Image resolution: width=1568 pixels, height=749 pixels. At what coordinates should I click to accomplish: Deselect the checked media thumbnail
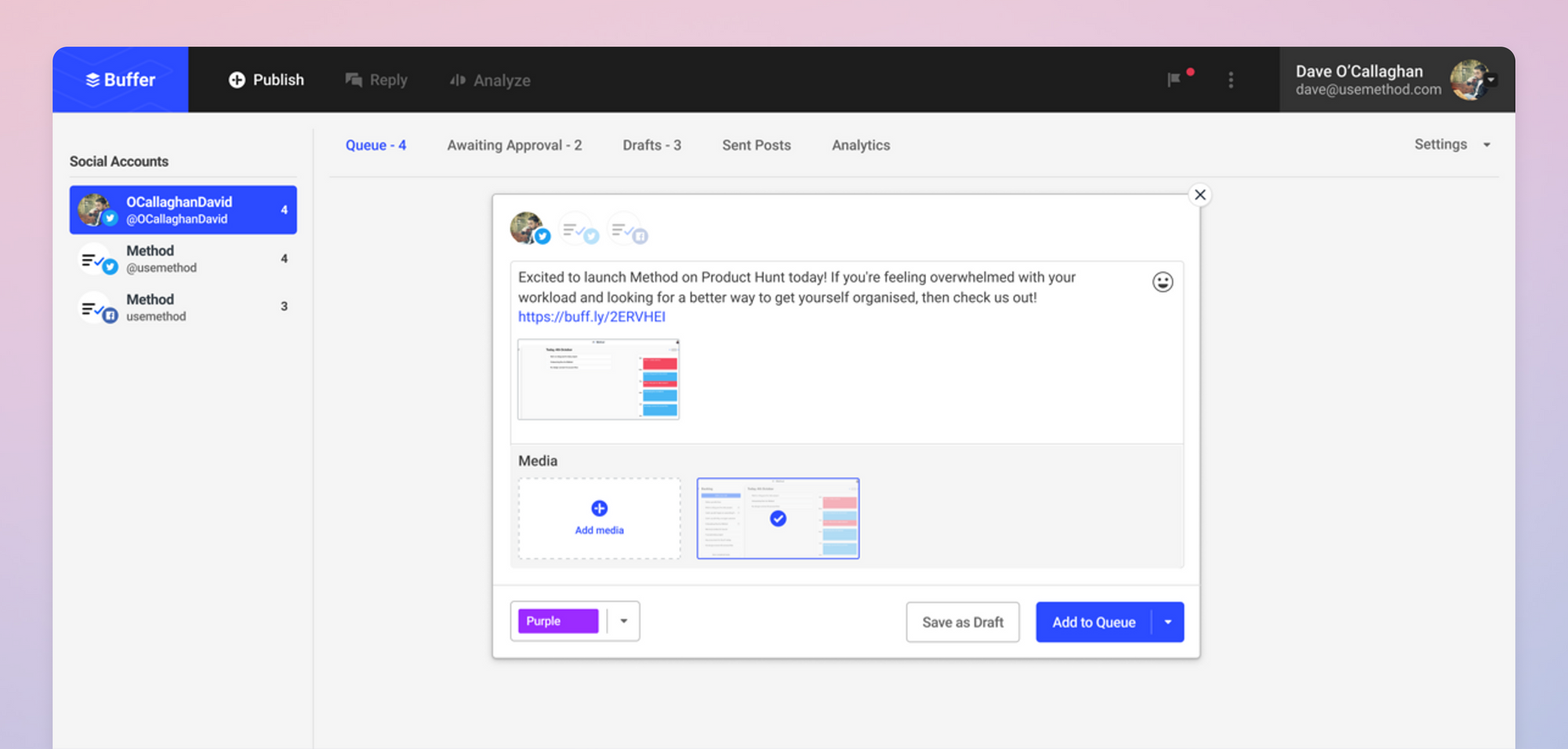click(778, 518)
